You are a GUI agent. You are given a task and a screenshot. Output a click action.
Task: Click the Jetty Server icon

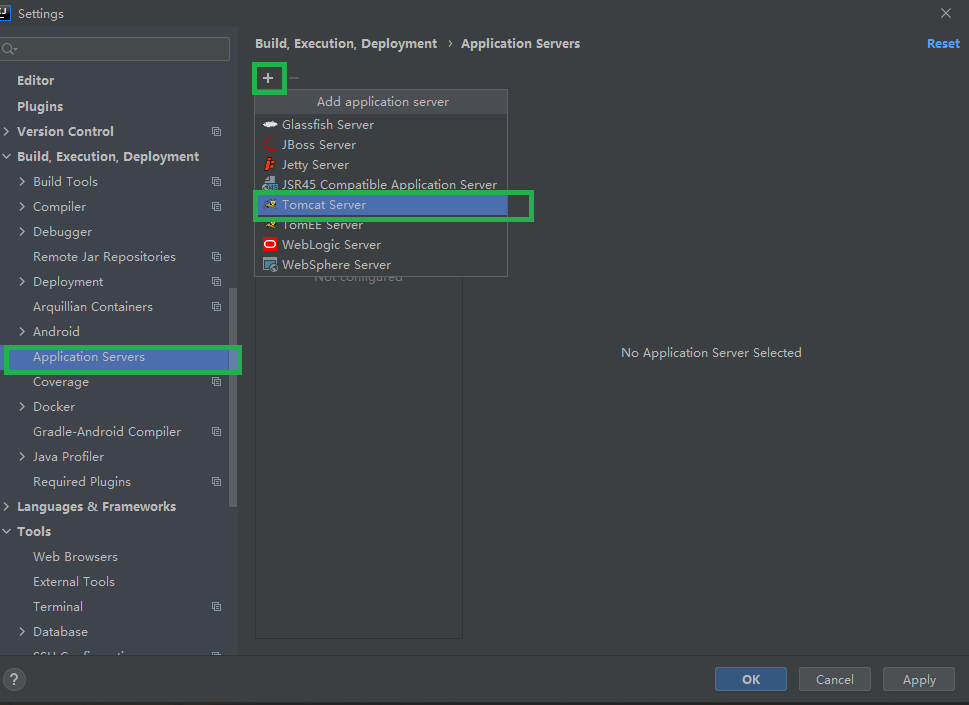pos(270,164)
